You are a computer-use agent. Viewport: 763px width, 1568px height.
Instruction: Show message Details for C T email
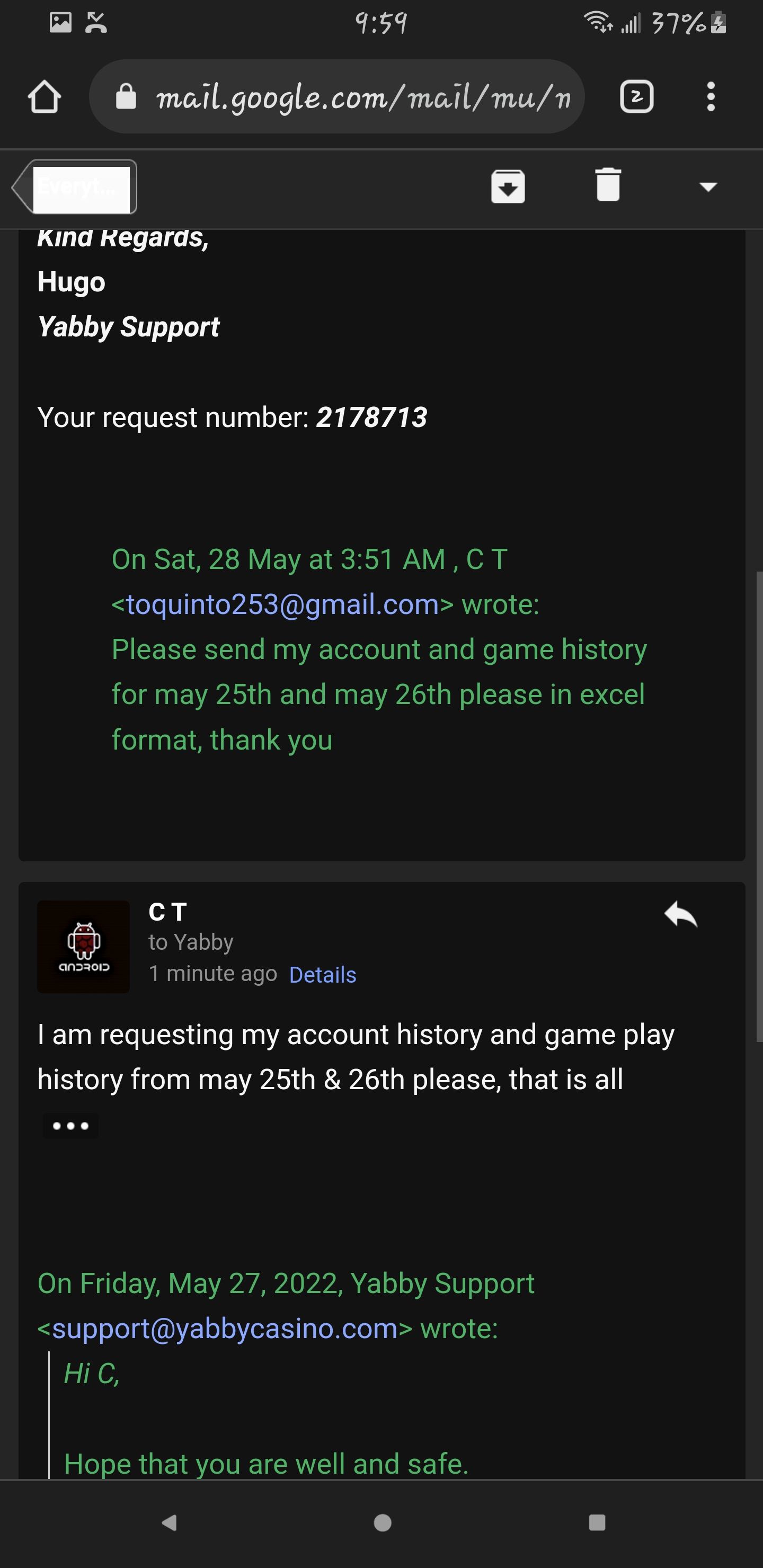point(322,975)
